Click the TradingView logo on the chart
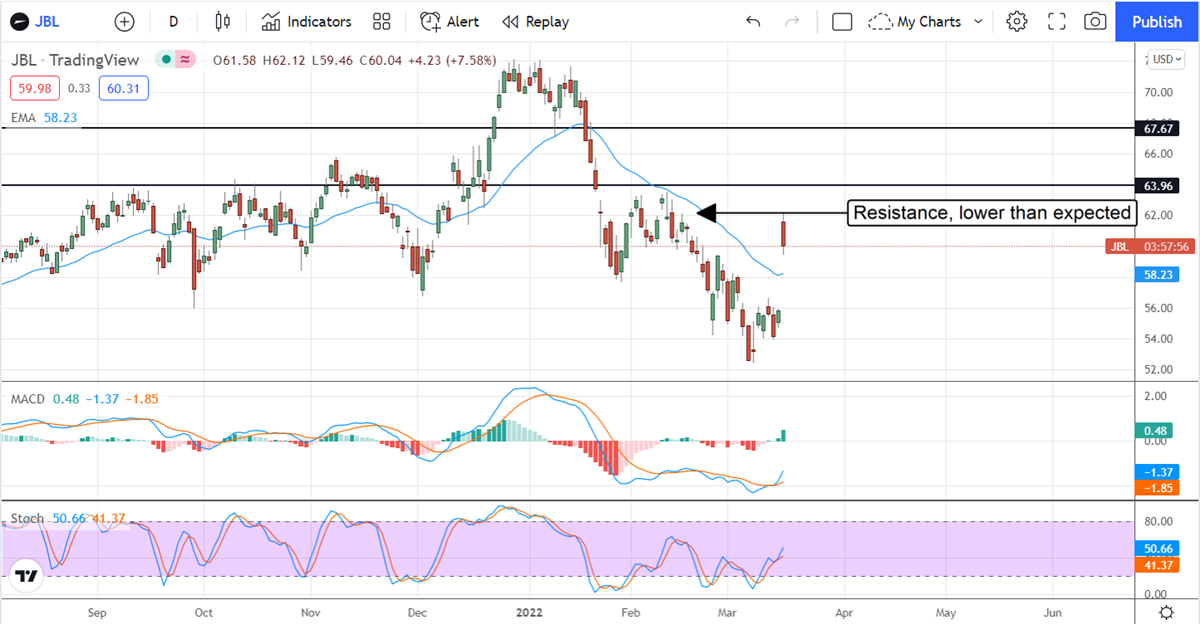 pos(27,576)
